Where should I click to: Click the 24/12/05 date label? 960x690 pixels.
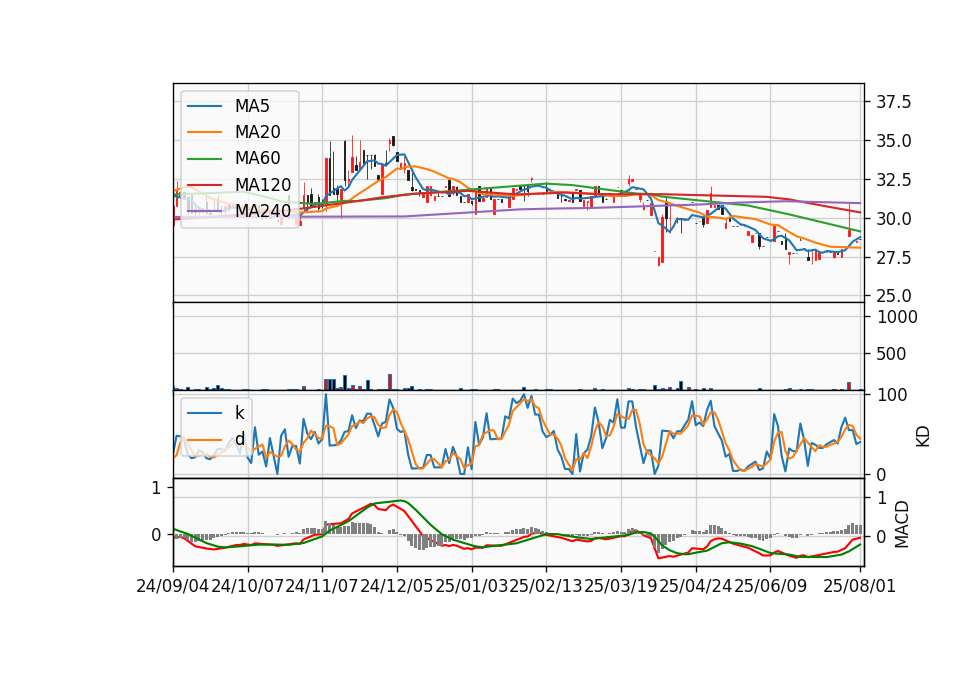pos(397,586)
